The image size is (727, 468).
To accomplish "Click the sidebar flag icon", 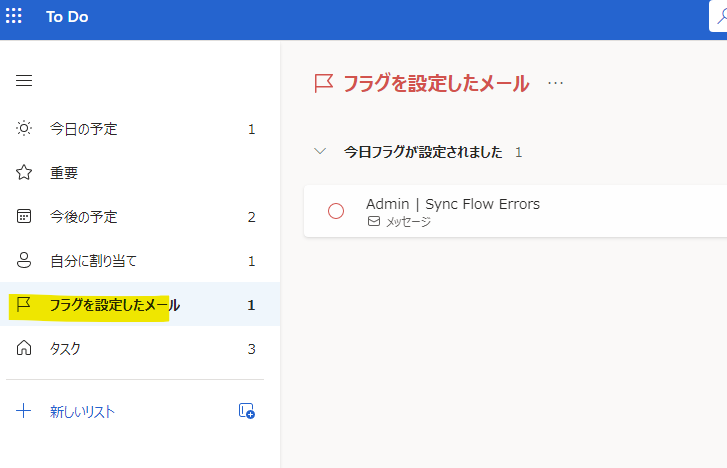I will 24,304.
